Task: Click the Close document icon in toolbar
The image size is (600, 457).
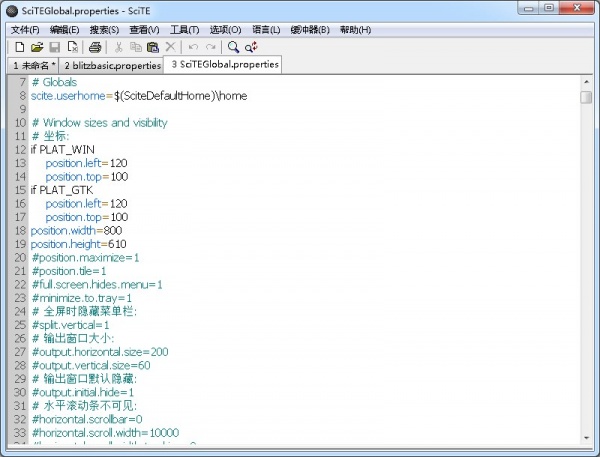Action: [x=73, y=47]
